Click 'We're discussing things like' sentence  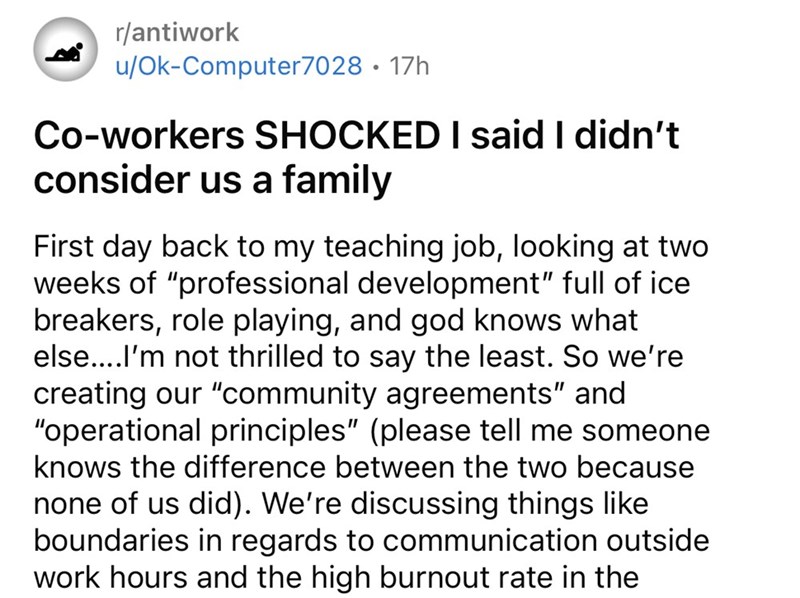pyautogui.click(x=455, y=504)
